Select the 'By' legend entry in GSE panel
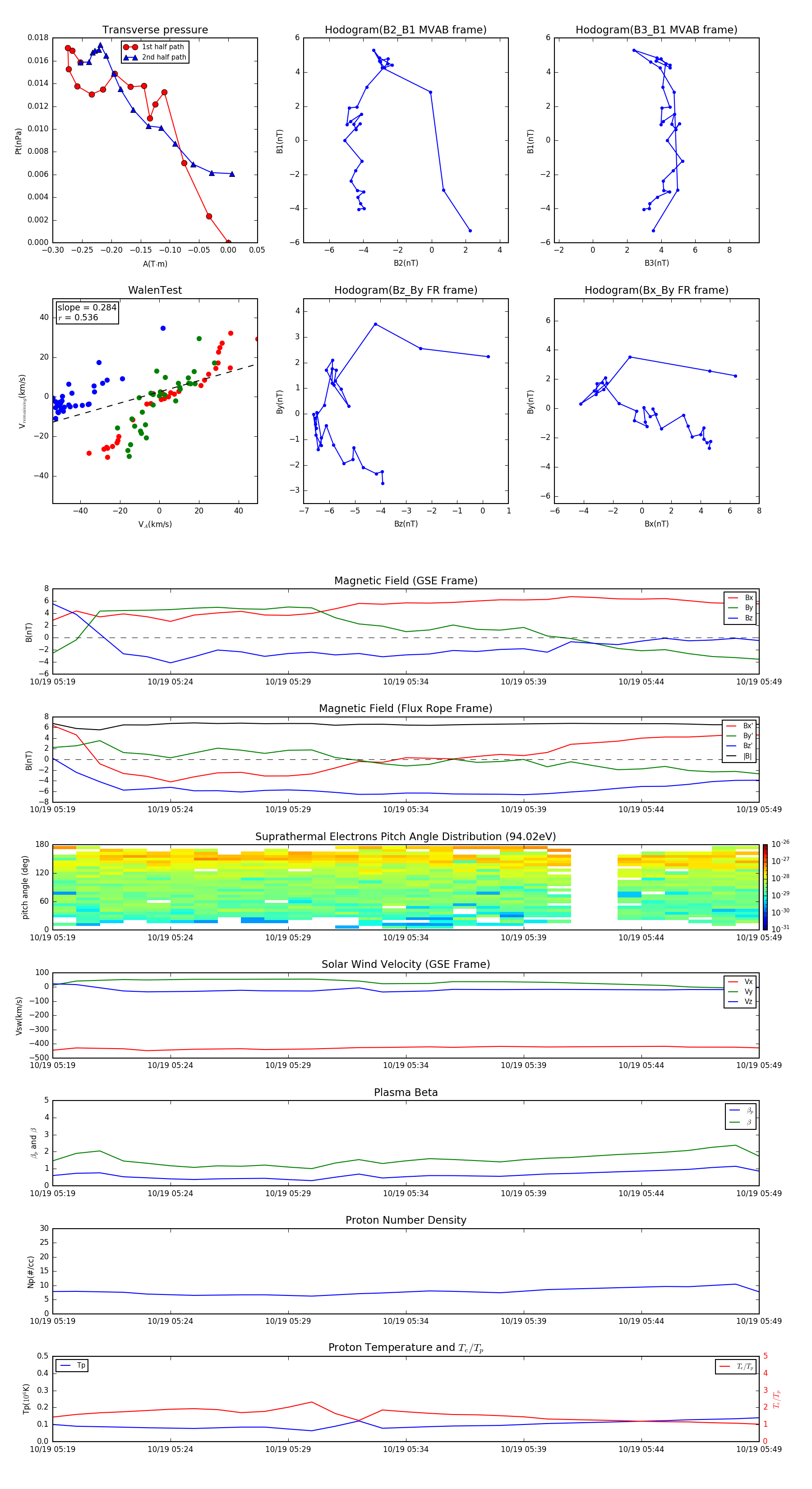Viewport: 812px width, 1489px height. point(740,607)
